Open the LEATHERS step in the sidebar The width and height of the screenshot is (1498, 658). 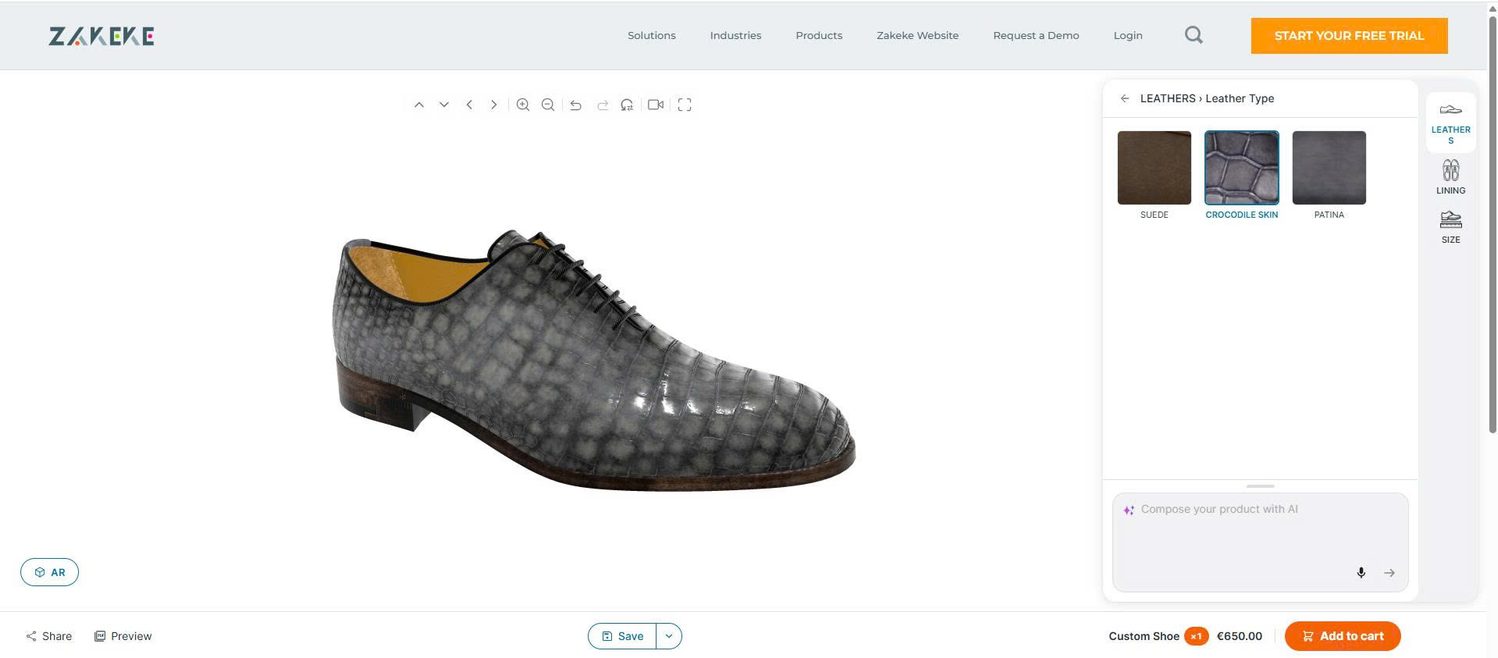click(x=1451, y=122)
